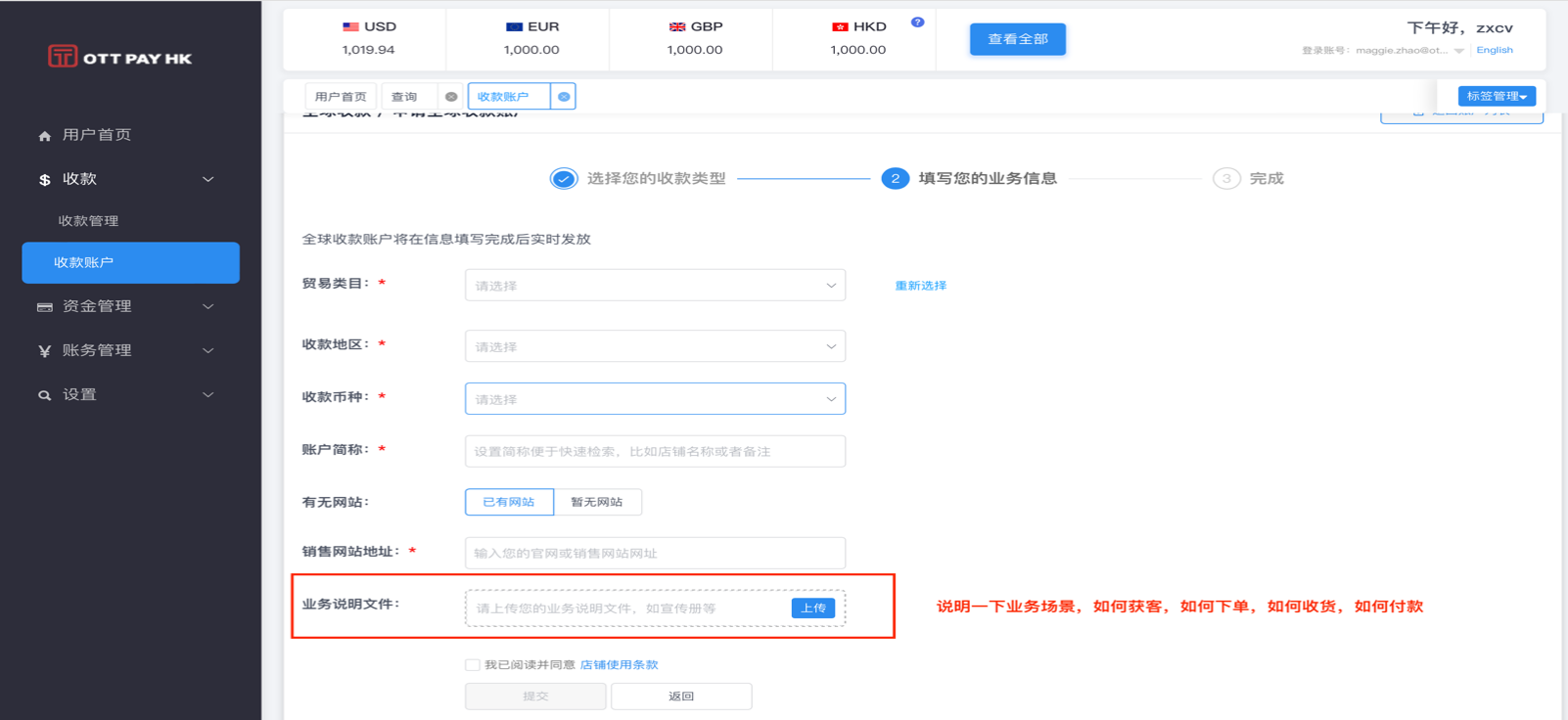Open the 标签管理 dropdown
Screen dimensions: 1568x720
tap(1497, 96)
